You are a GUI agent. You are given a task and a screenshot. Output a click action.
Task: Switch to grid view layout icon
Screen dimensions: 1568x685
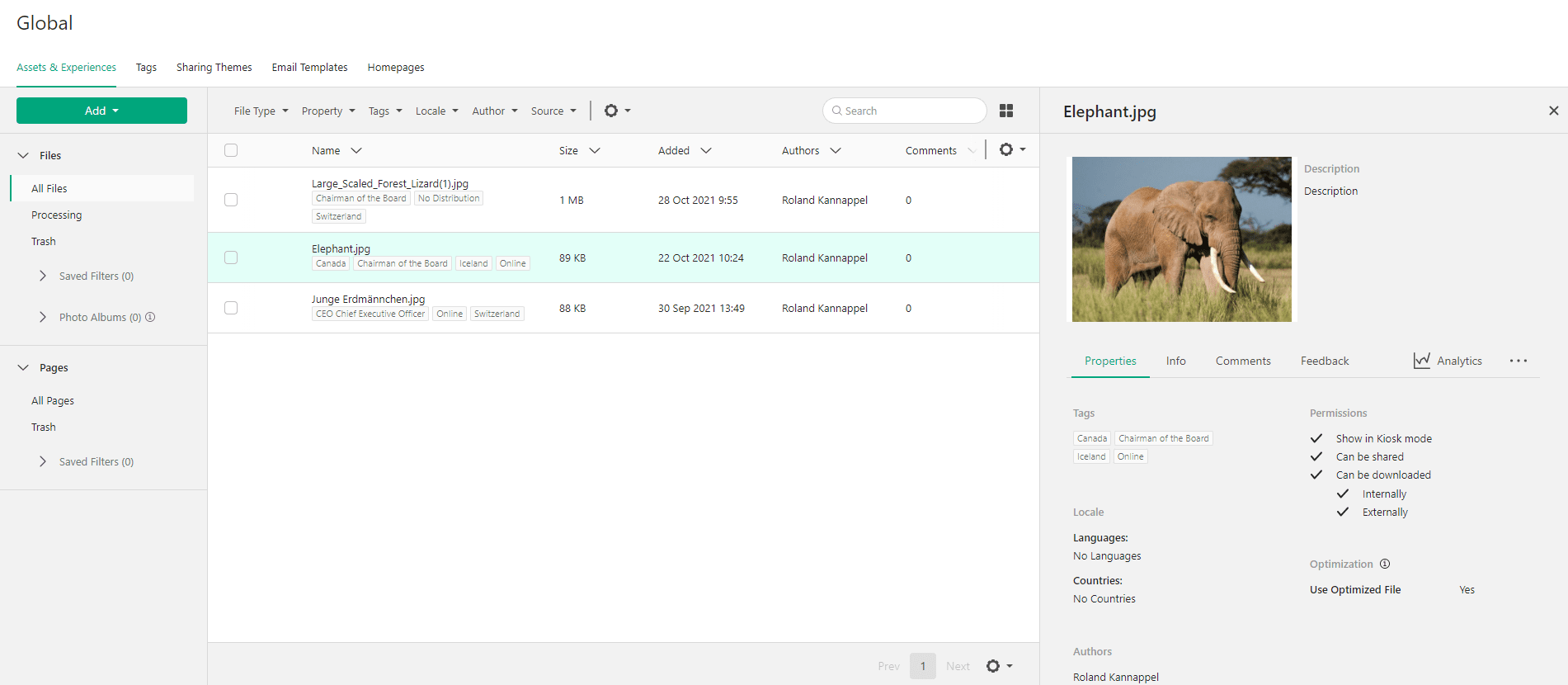coord(1005,111)
